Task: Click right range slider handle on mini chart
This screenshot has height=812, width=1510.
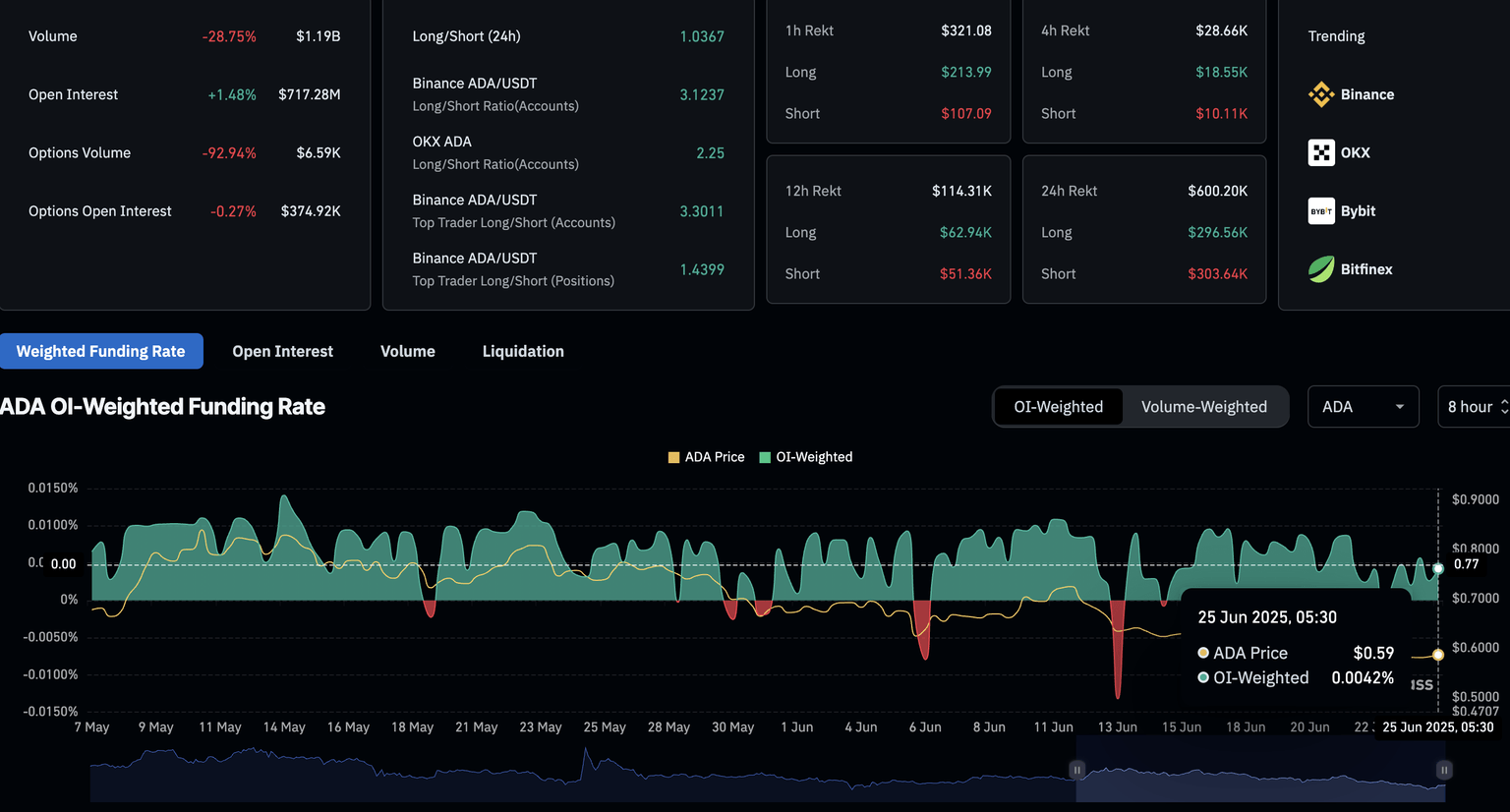Action: [x=1443, y=770]
